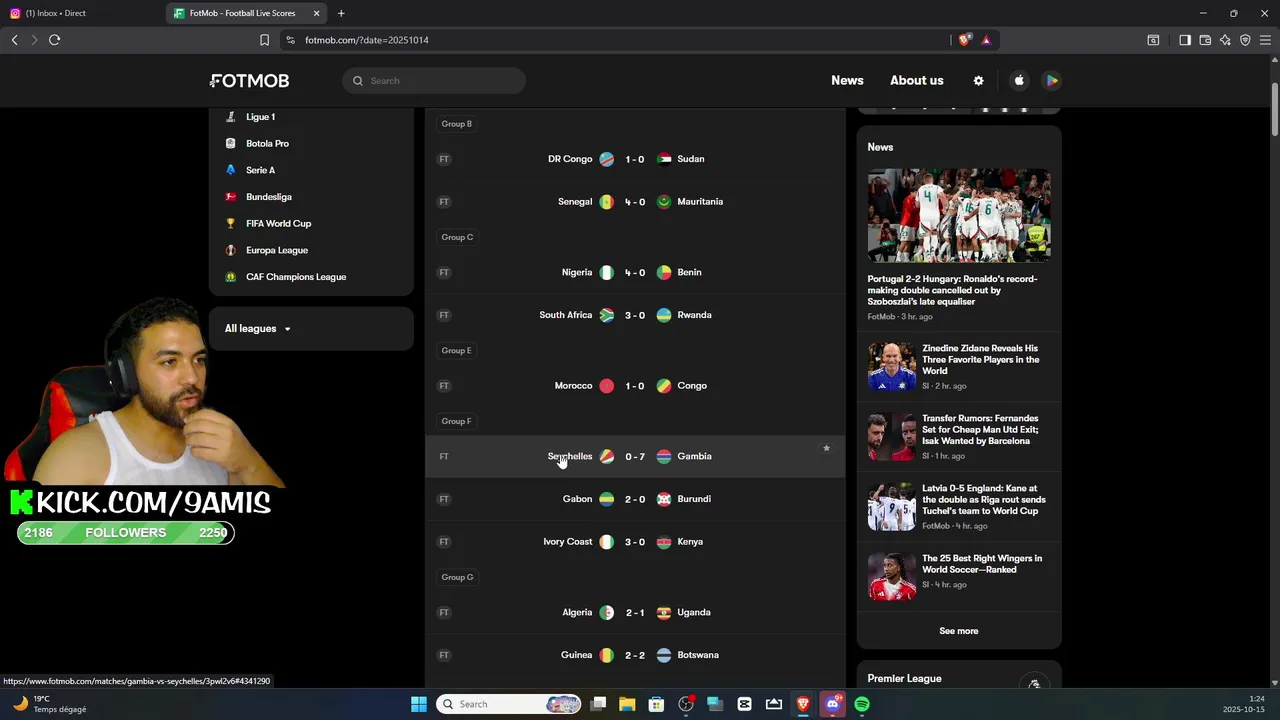Open the Guinea 2-2 Botswana match

pyautogui.click(x=635, y=656)
